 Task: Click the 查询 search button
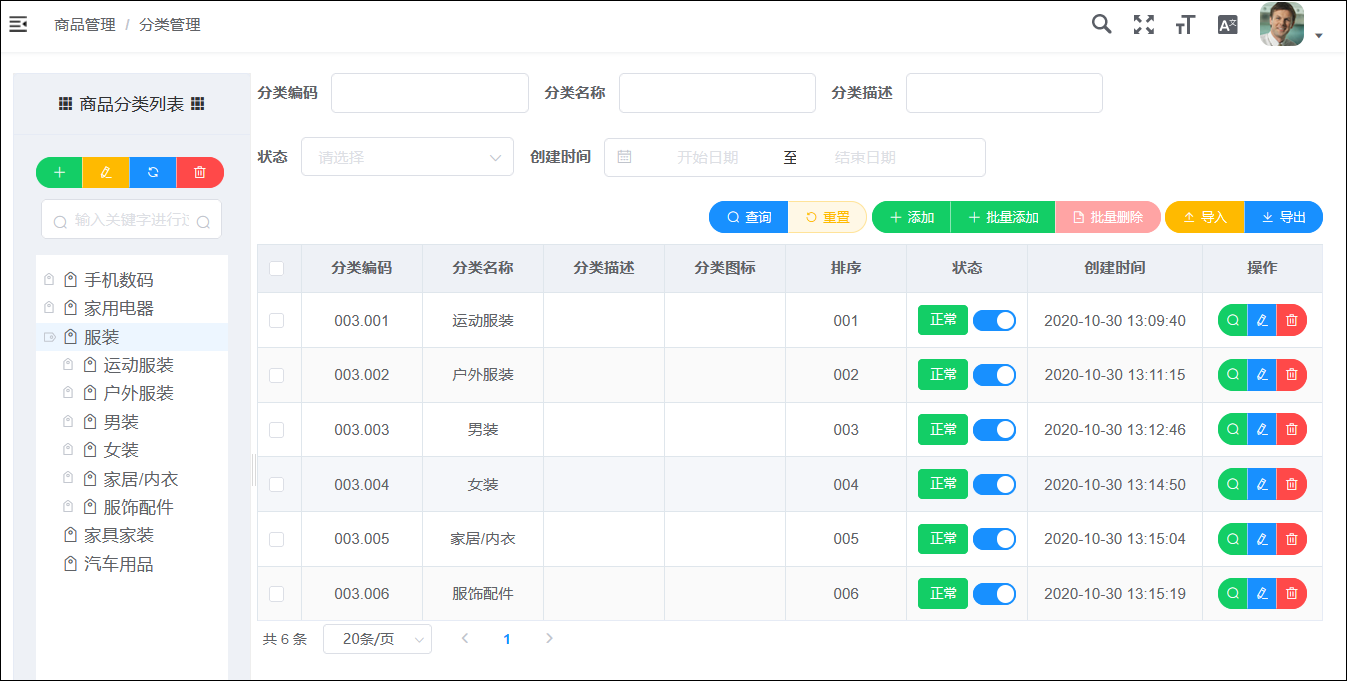(748, 217)
